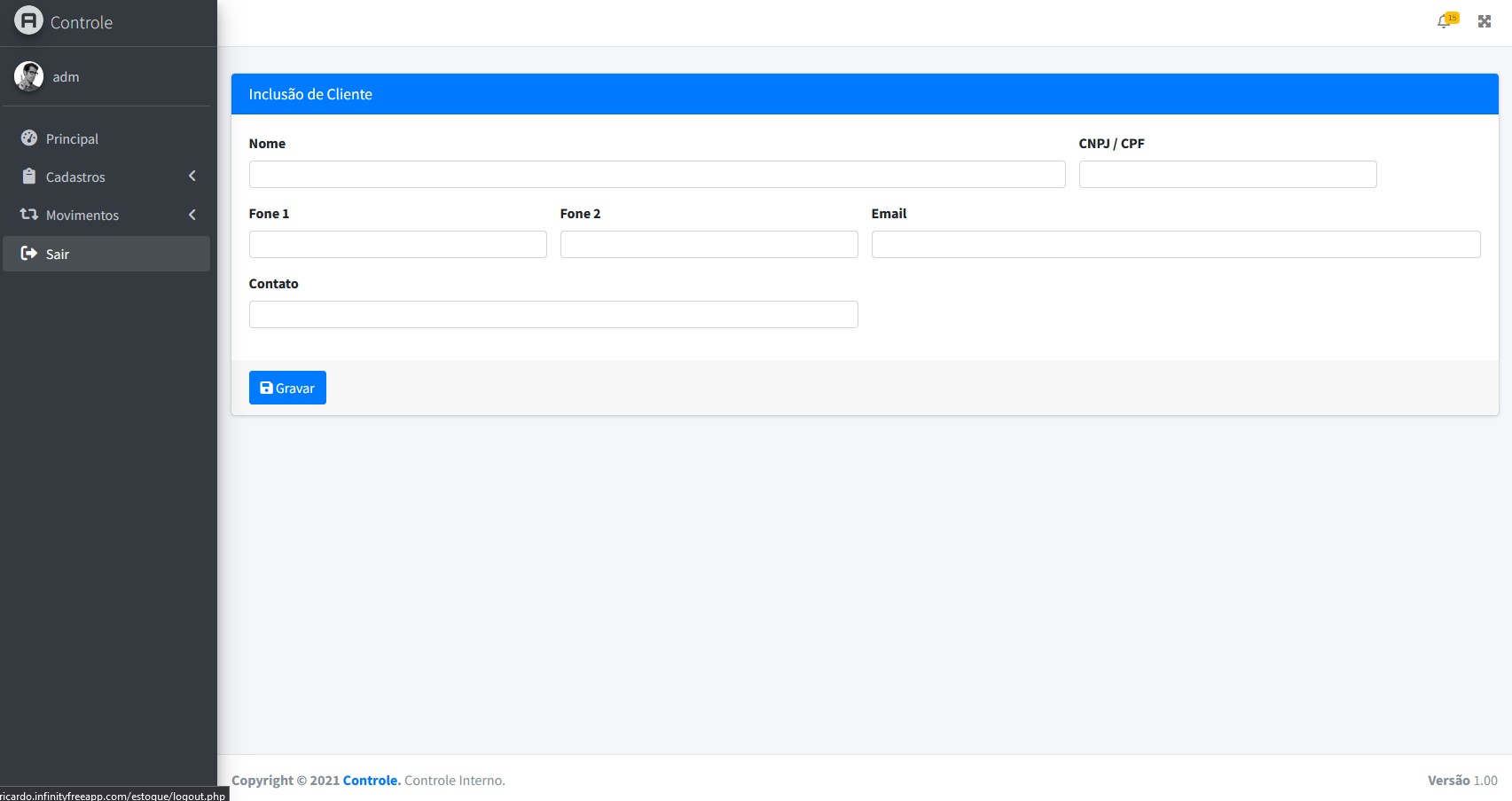Focus the Contato text field
The image size is (1512, 801).
pos(552,314)
